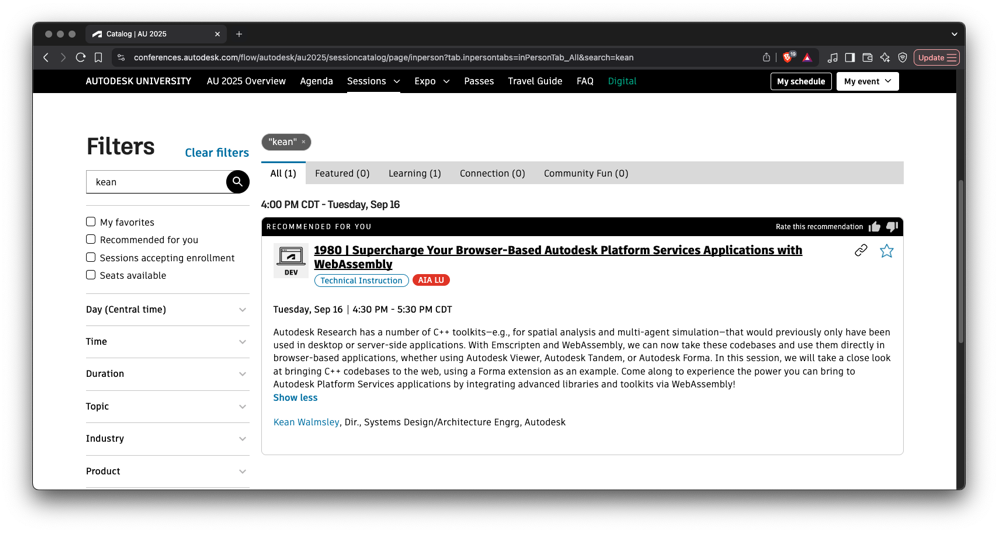Click the Brave shields icon in address bar
The height and width of the screenshot is (533, 998).
pyautogui.click(x=788, y=58)
